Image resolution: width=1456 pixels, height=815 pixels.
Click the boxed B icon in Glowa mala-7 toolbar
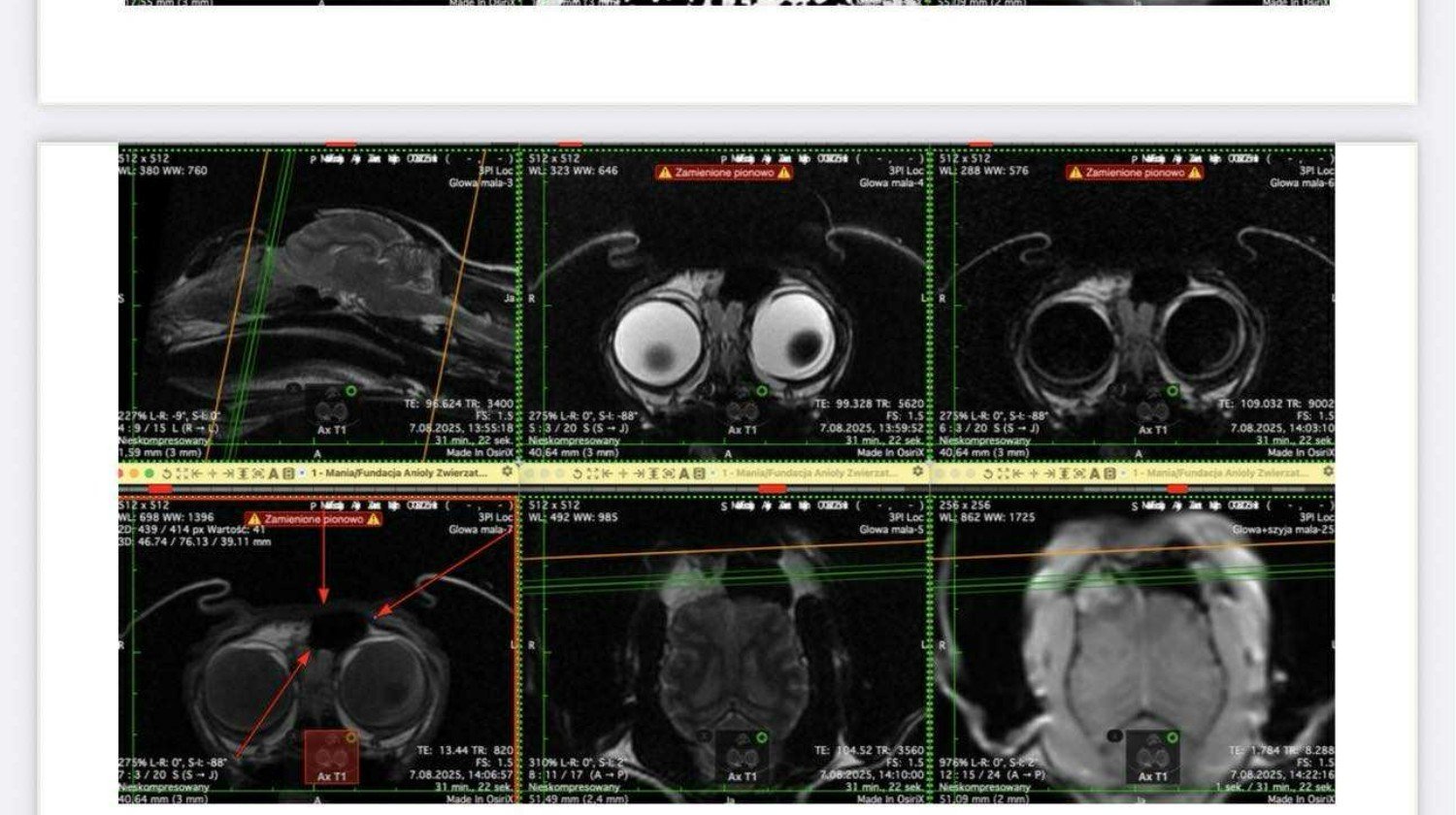coord(288,473)
